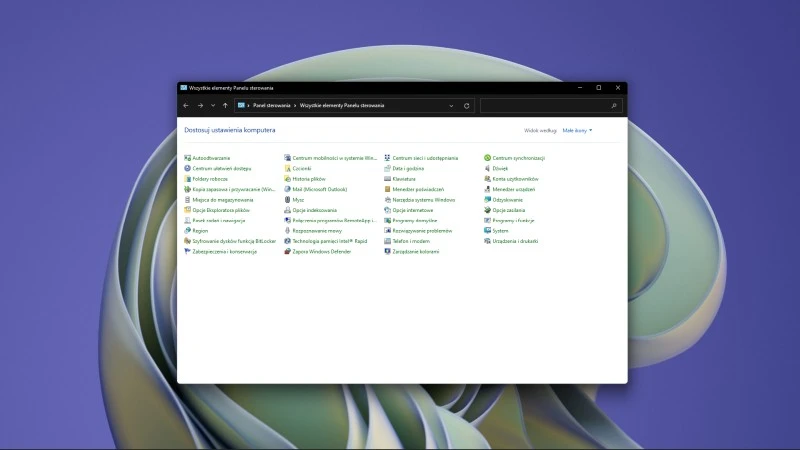Select Wszystkie elementy Panelu sterowania breadcrumb
800x450 pixels.
click(x=342, y=106)
